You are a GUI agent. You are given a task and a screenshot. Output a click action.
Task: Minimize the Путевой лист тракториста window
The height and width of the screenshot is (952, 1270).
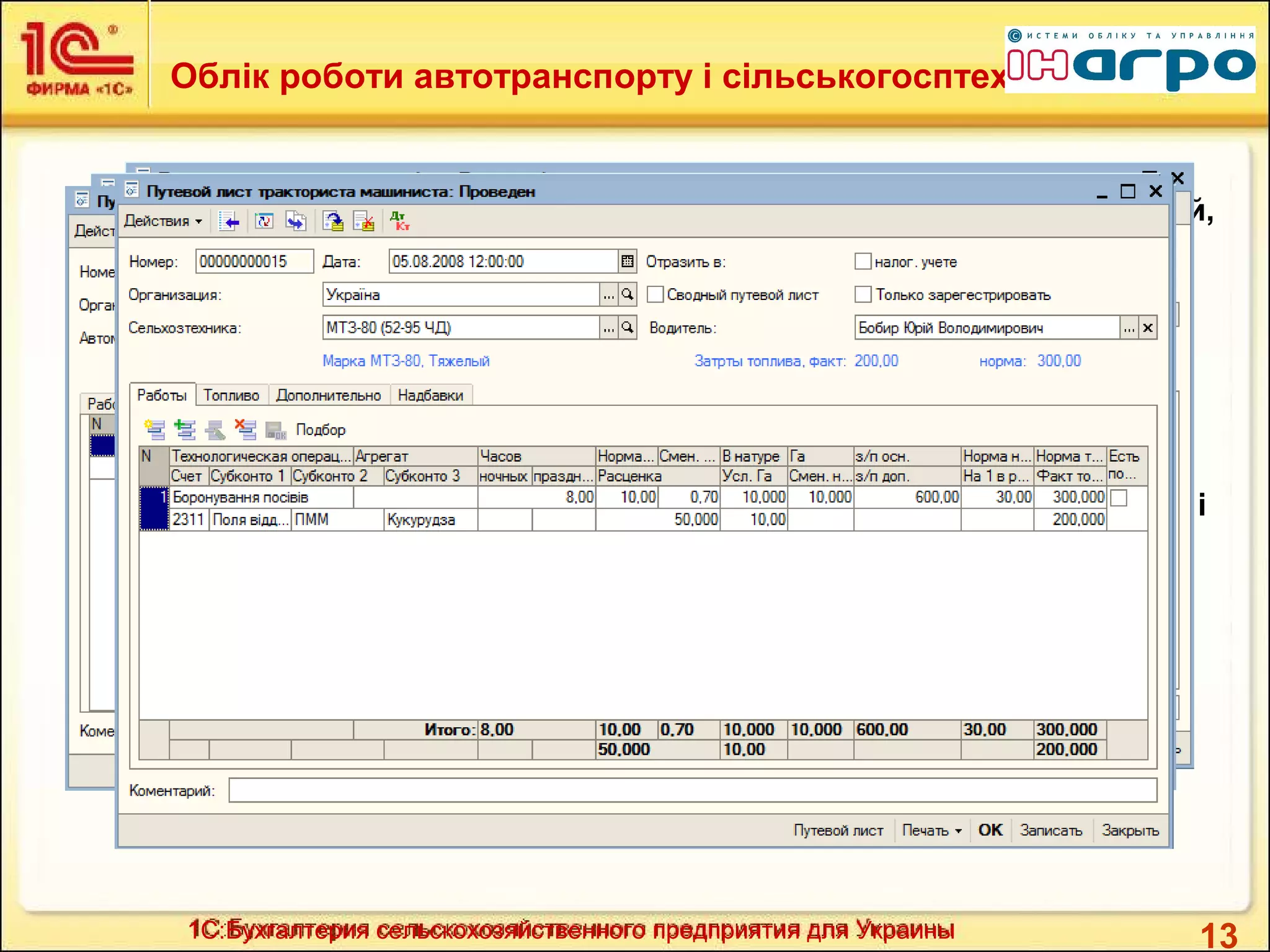tap(1101, 192)
